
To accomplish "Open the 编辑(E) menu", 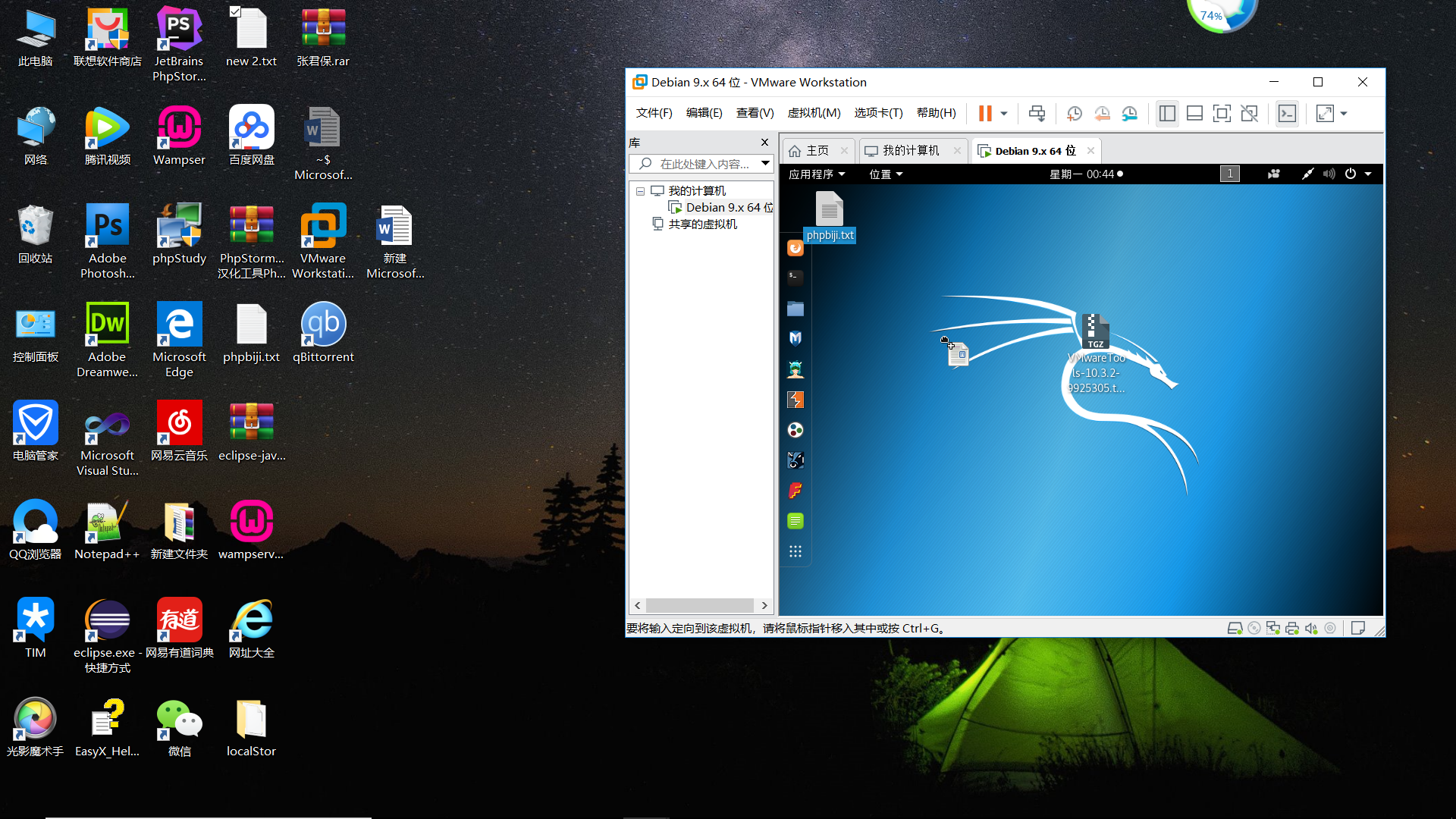I will [x=704, y=112].
